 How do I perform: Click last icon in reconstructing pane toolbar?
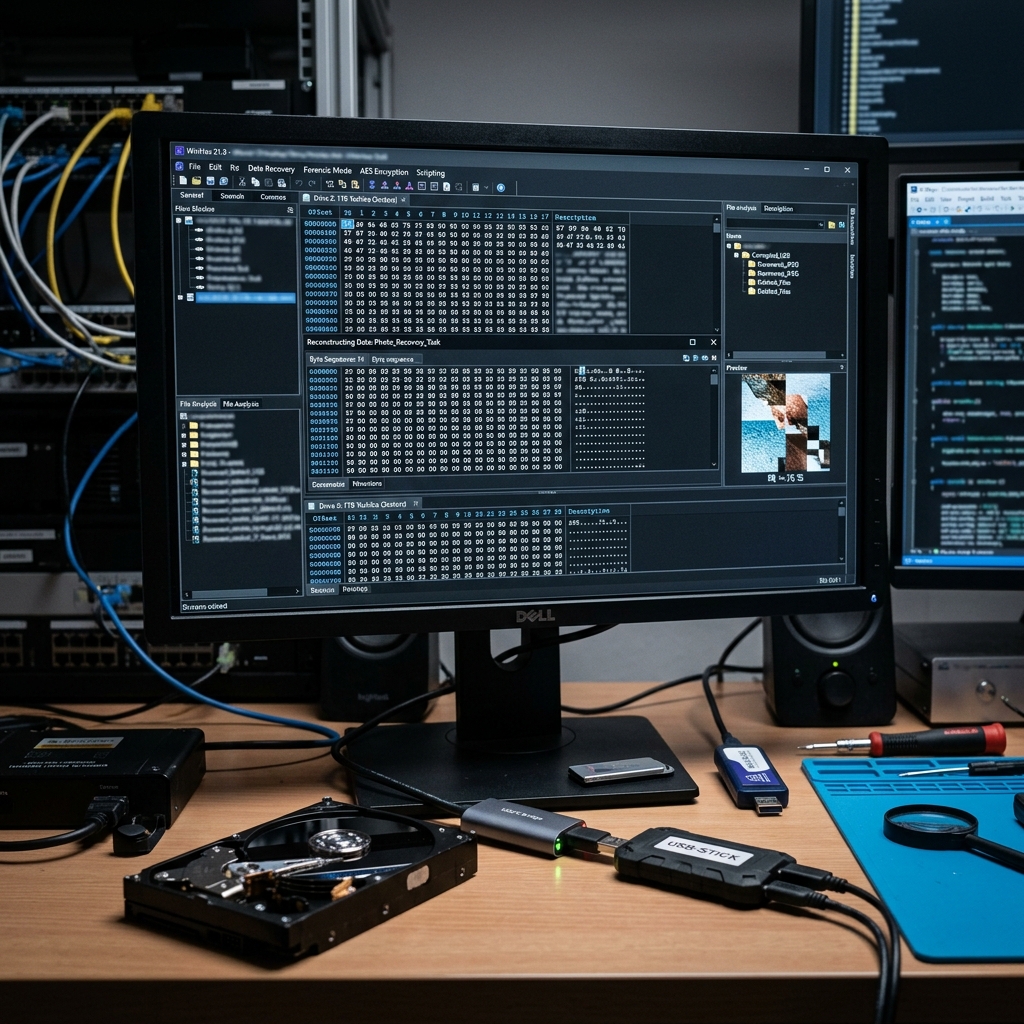[x=714, y=358]
